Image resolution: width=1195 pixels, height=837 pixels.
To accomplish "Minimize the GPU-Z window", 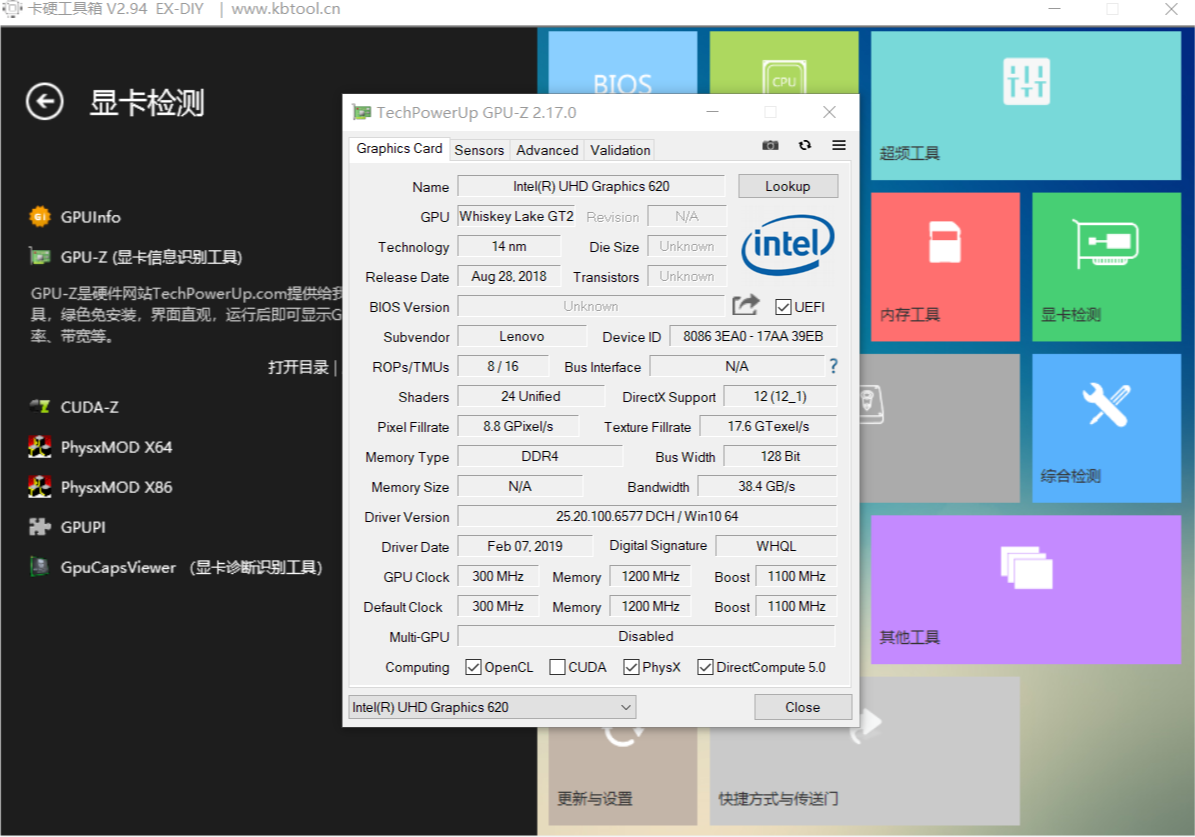I will [713, 112].
